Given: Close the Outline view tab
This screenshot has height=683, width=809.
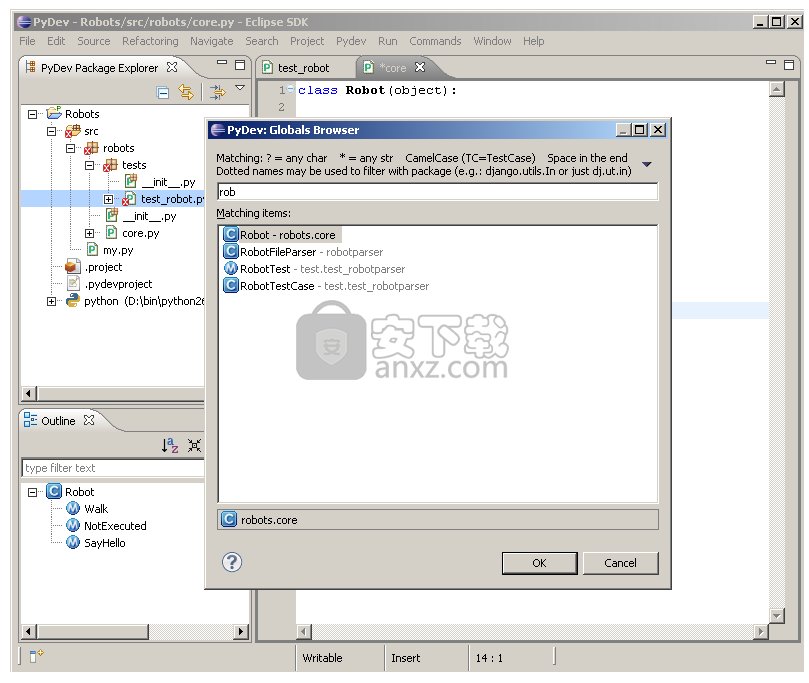Looking at the screenshot, I should click(89, 420).
